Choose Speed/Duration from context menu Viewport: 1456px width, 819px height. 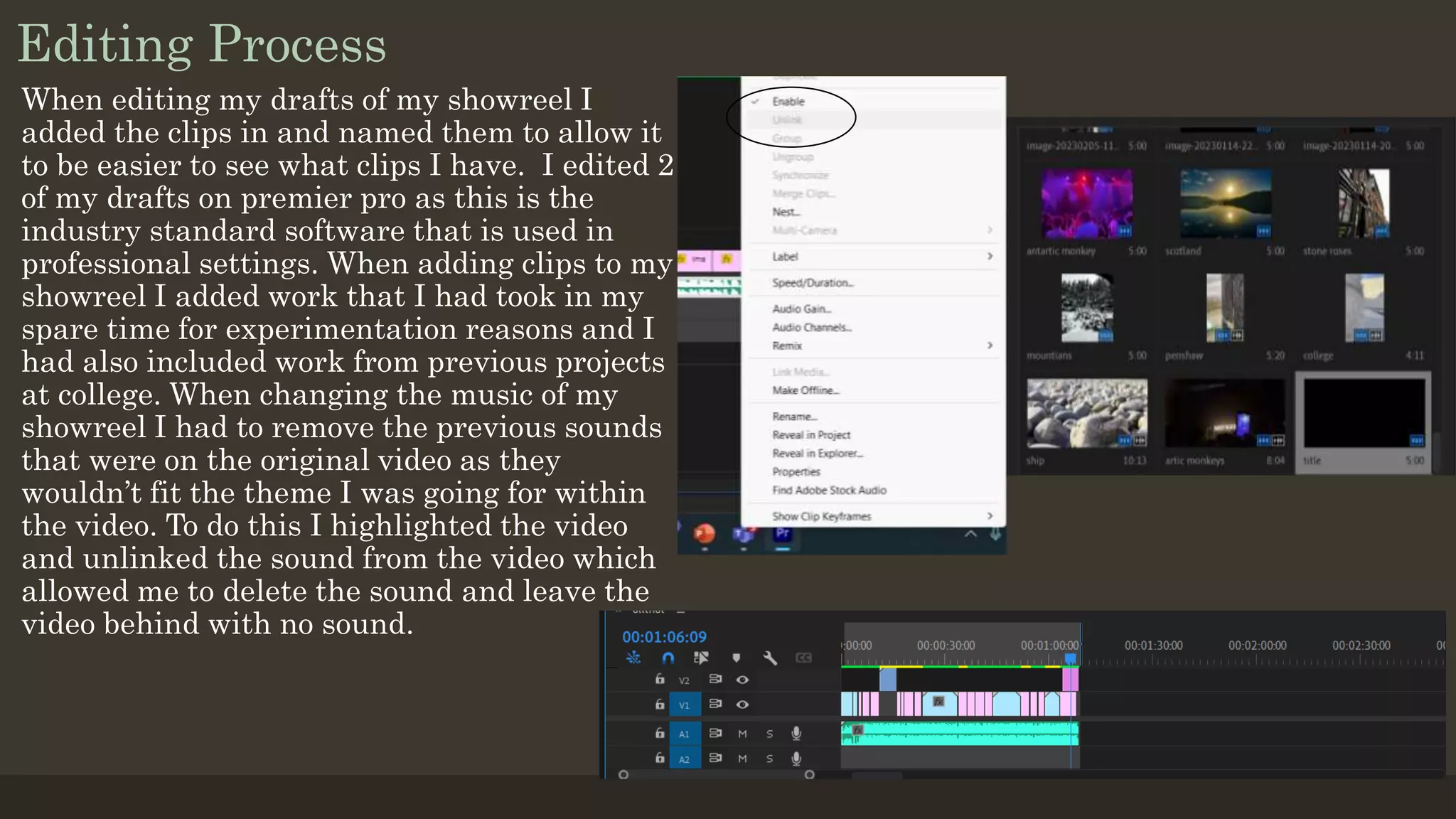[x=813, y=283]
